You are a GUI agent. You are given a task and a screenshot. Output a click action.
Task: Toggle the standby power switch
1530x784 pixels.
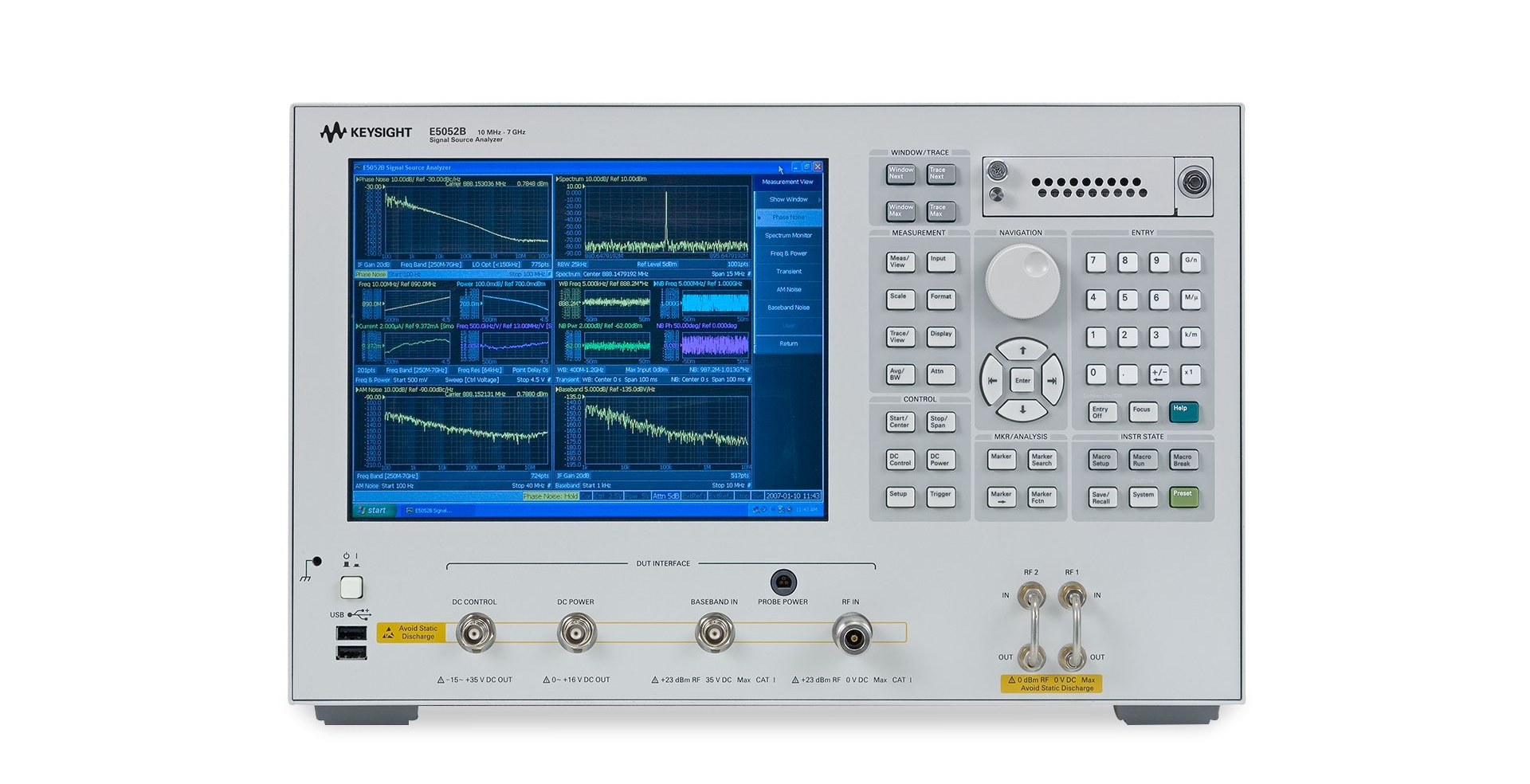(x=351, y=588)
